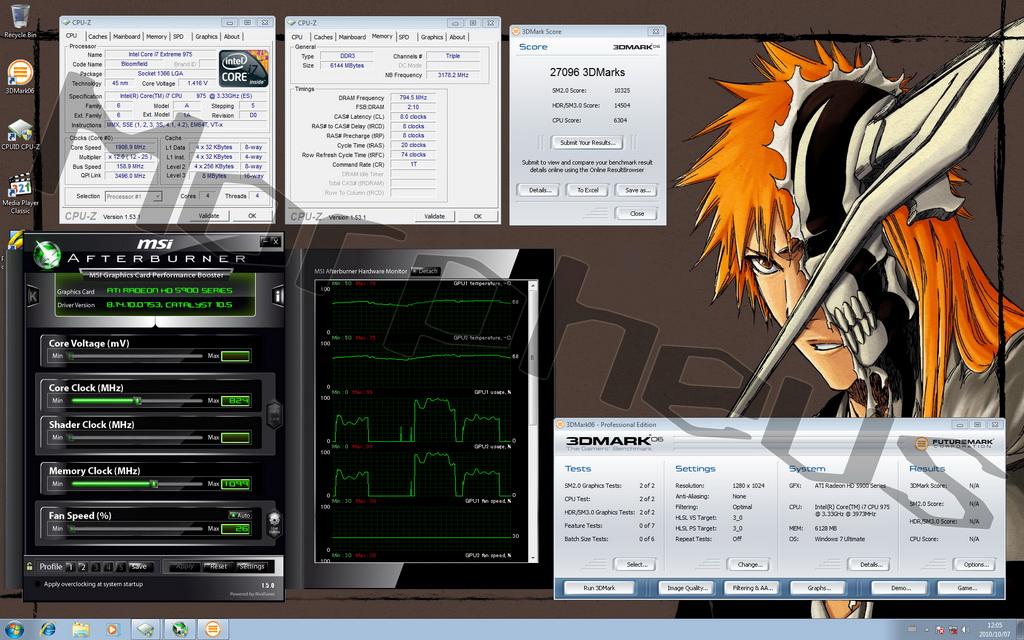Open Windows Media Player taskbar icon
Viewport: 1024px width, 640px height.
point(112,630)
